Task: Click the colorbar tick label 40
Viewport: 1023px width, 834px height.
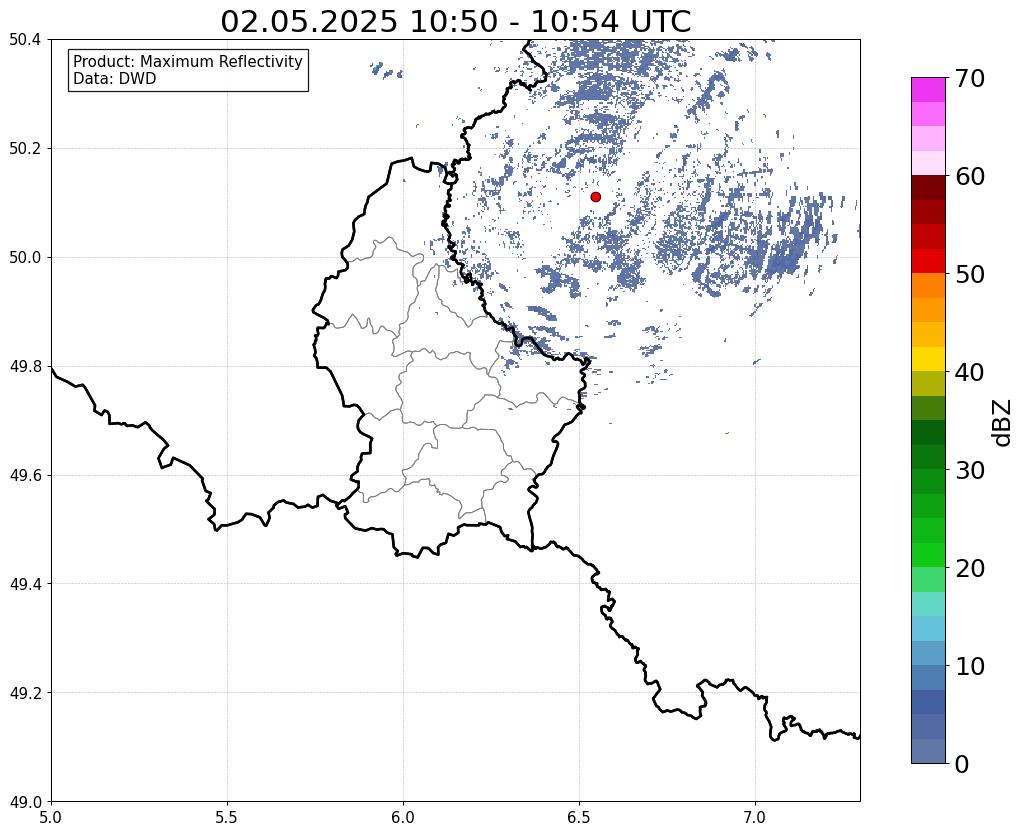Action: click(x=970, y=372)
